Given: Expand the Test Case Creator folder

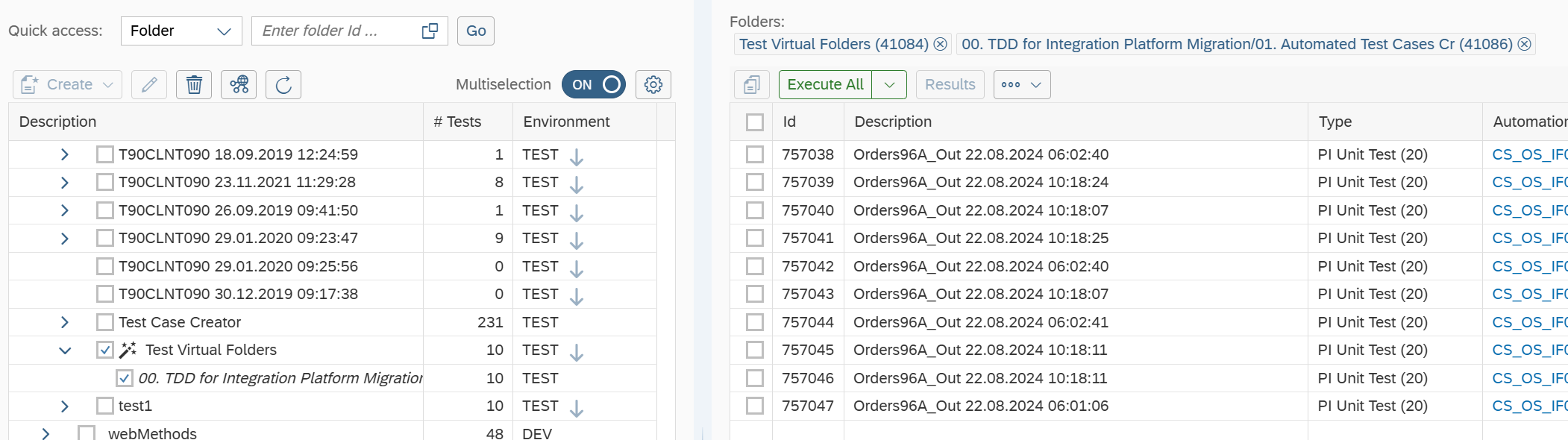Looking at the screenshot, I should coord(65,322).
